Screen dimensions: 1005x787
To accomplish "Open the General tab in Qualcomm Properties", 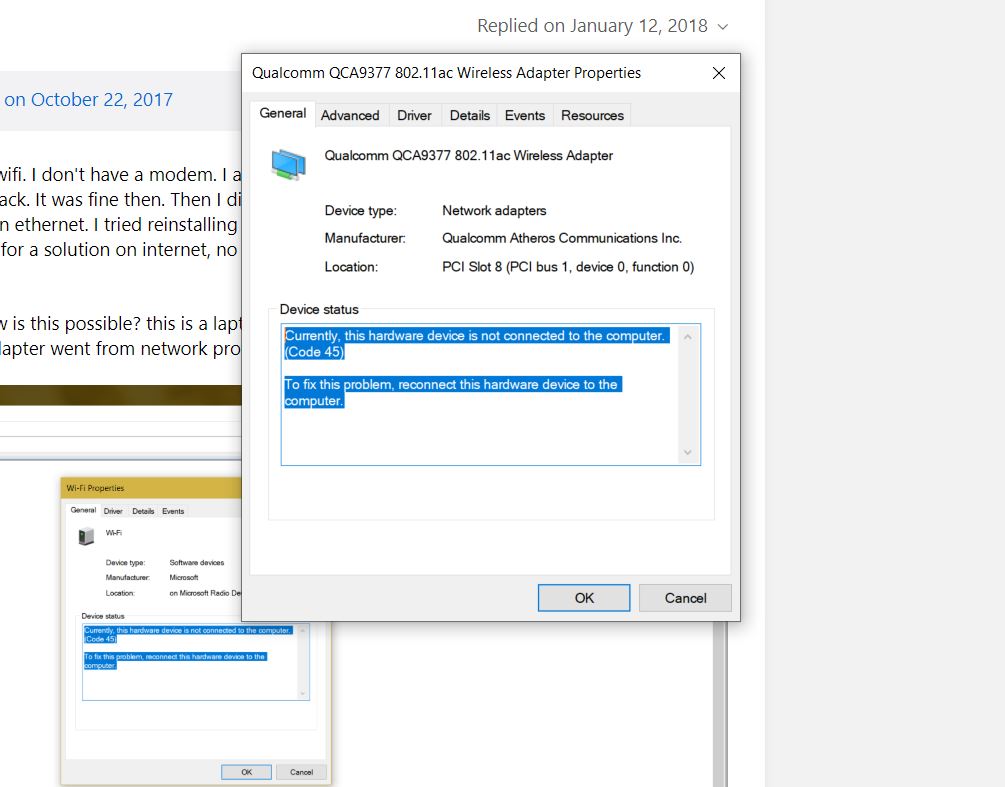I will click(282, 113).
